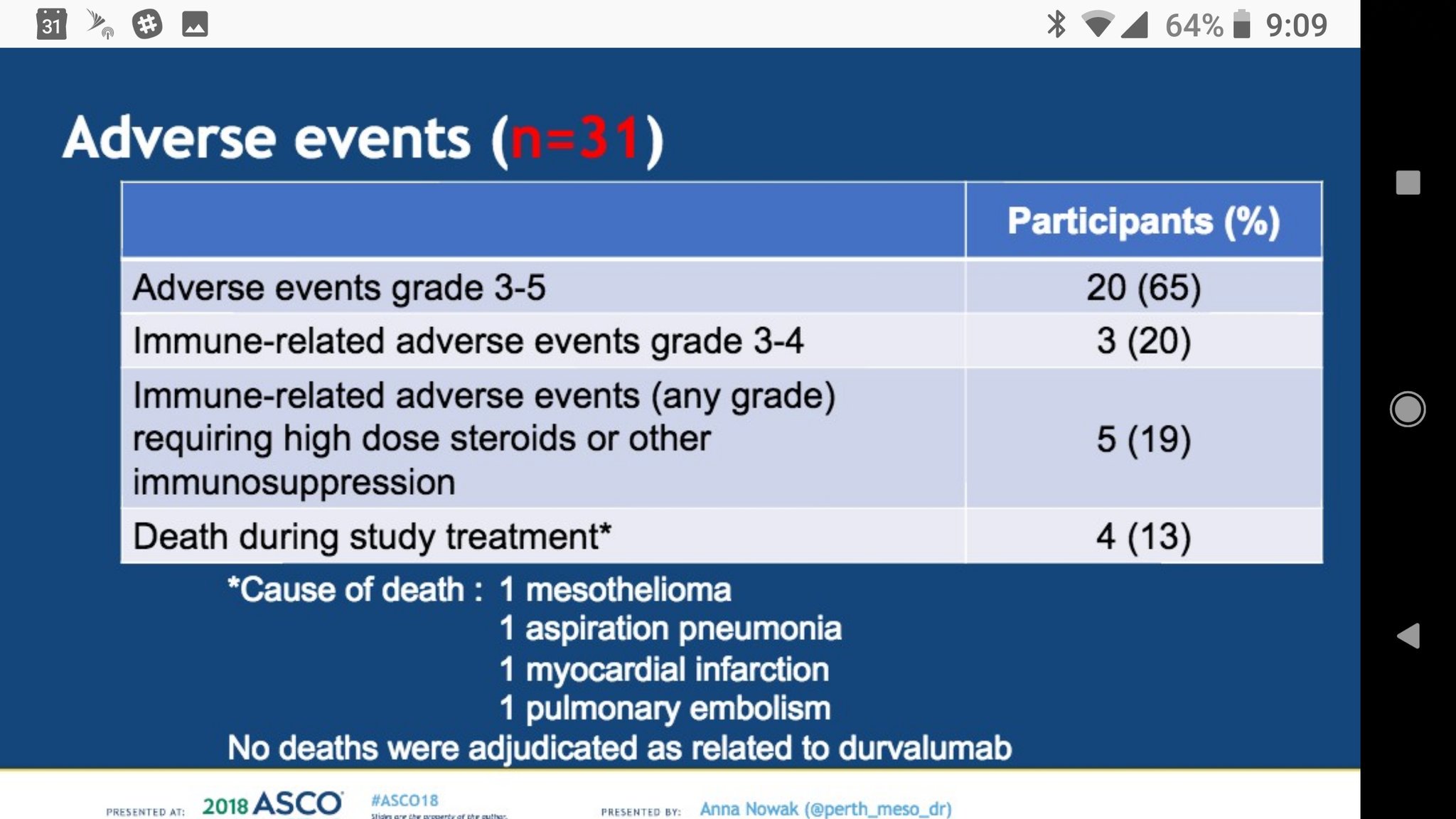Open recent apps with square button
Viewport: 1456px width, 819px height.
(x=1408, y=183)
